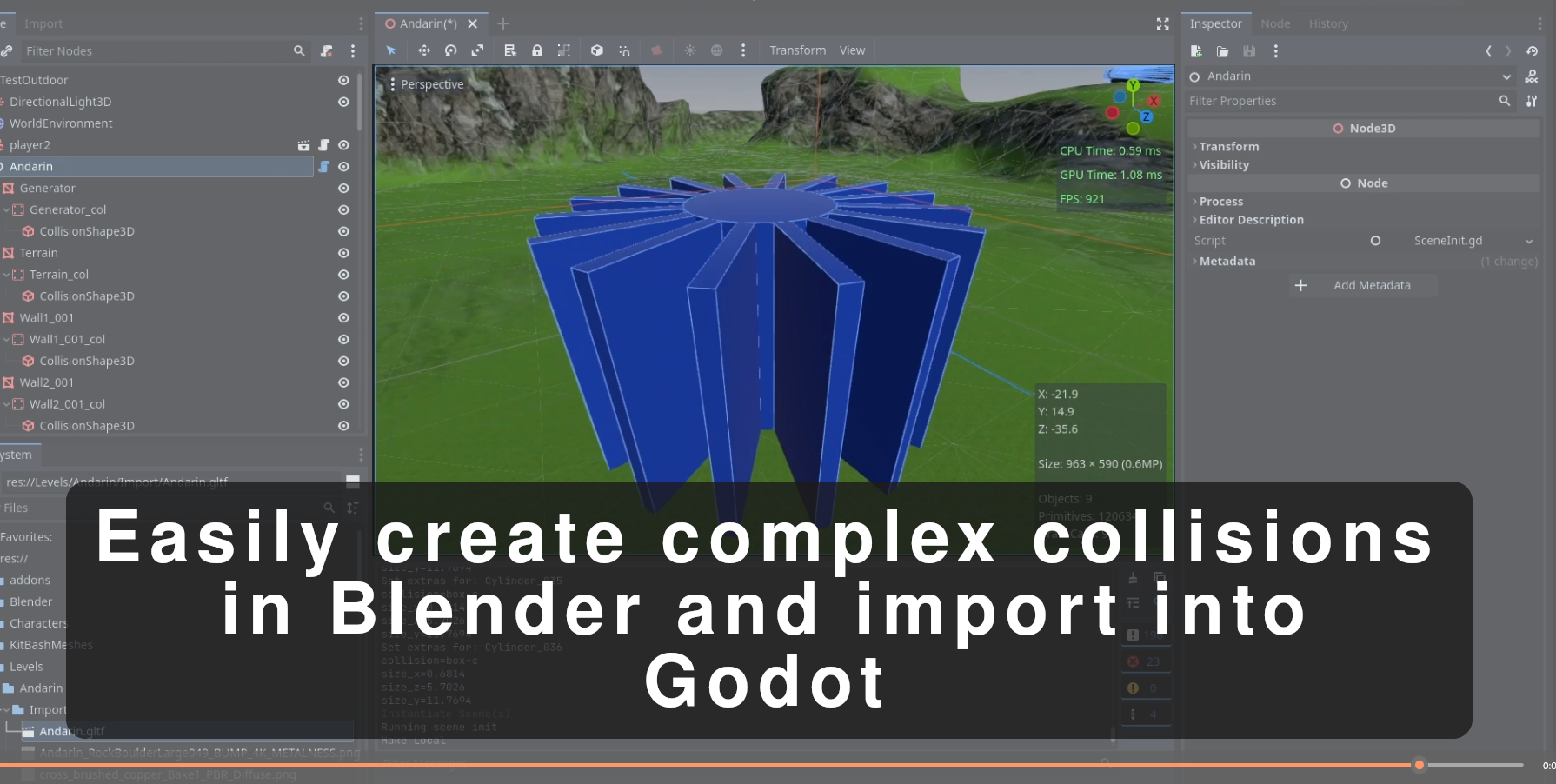Open the viewport View menu

(x=852, y=50)
